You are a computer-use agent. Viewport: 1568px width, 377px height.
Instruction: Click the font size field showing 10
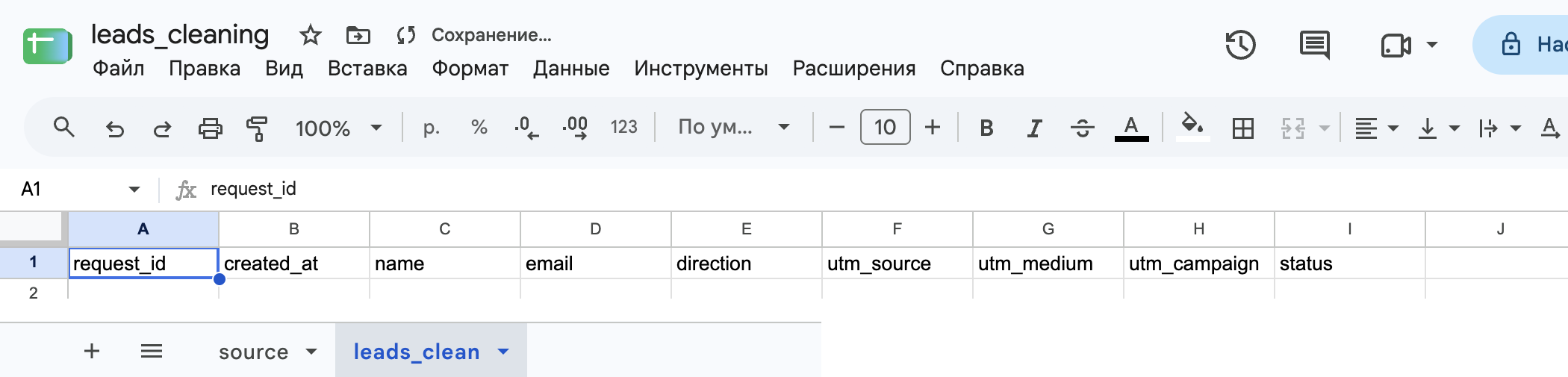[885, 127]
